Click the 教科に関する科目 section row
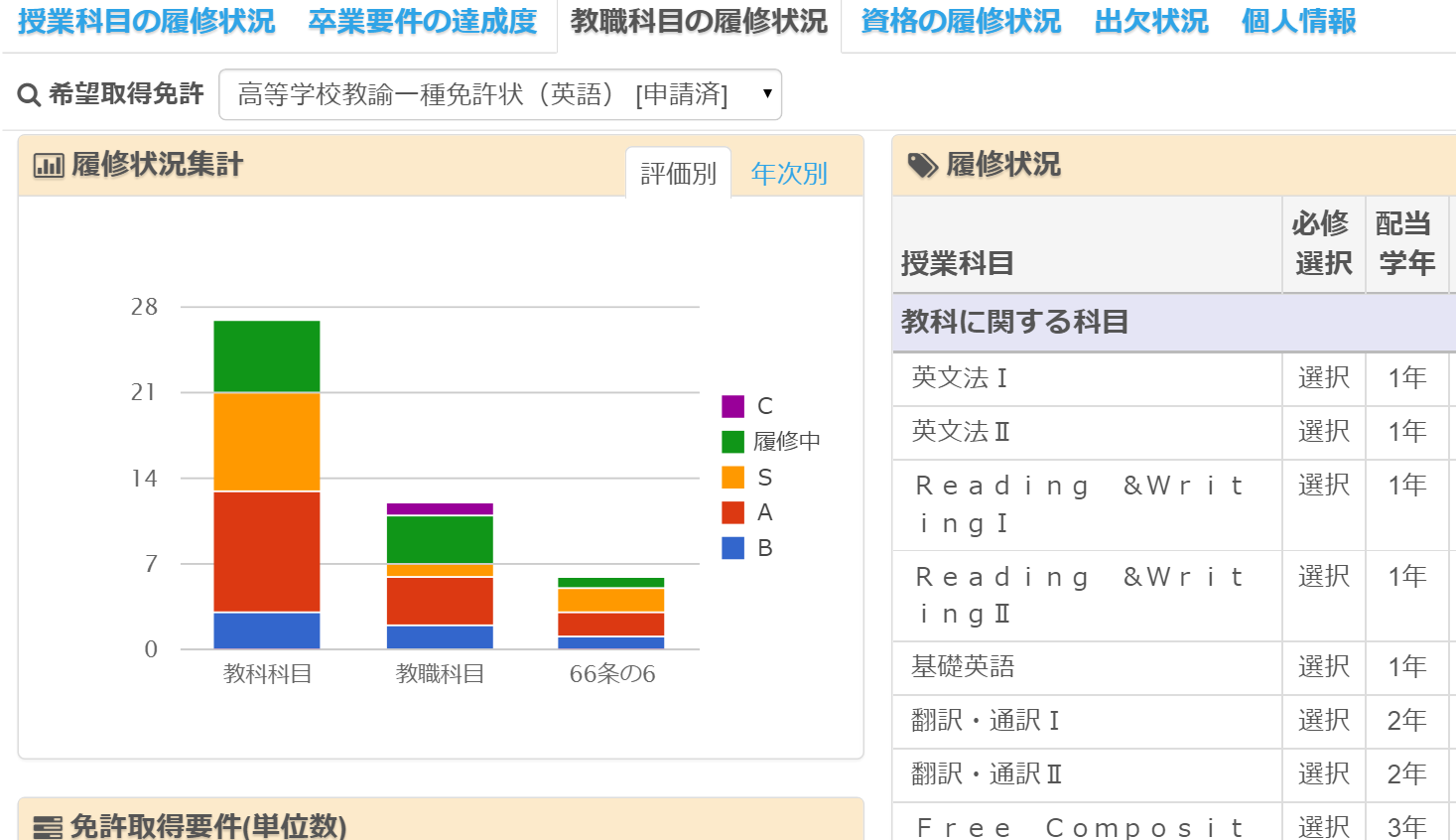Screen dimensions: 1456x840 1174,323
